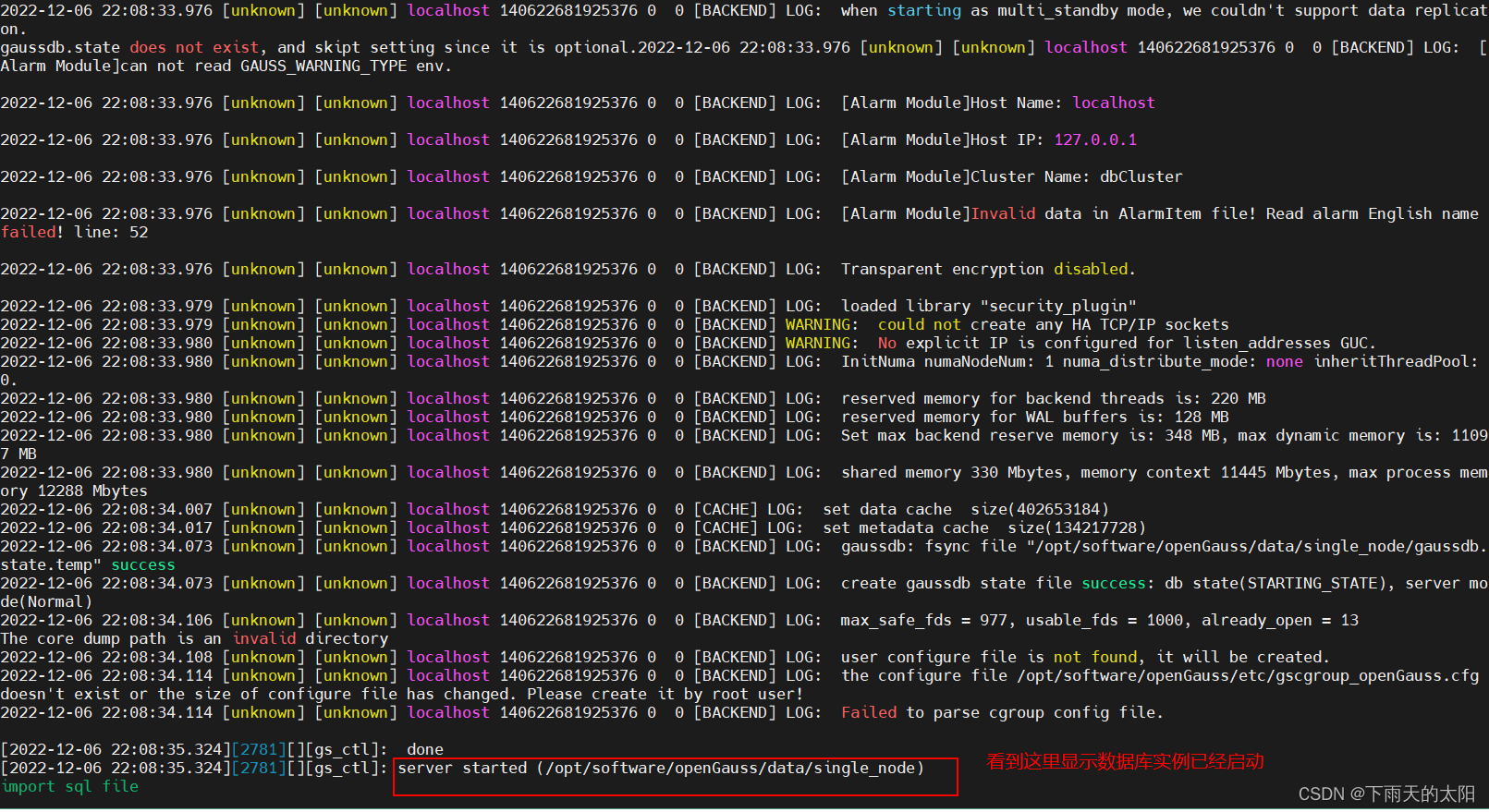Click path "/opt/software/openGauss/etc/gscgroup_openGauss.cfg"
The image size is (1489, 812).
coord(1248,676)
